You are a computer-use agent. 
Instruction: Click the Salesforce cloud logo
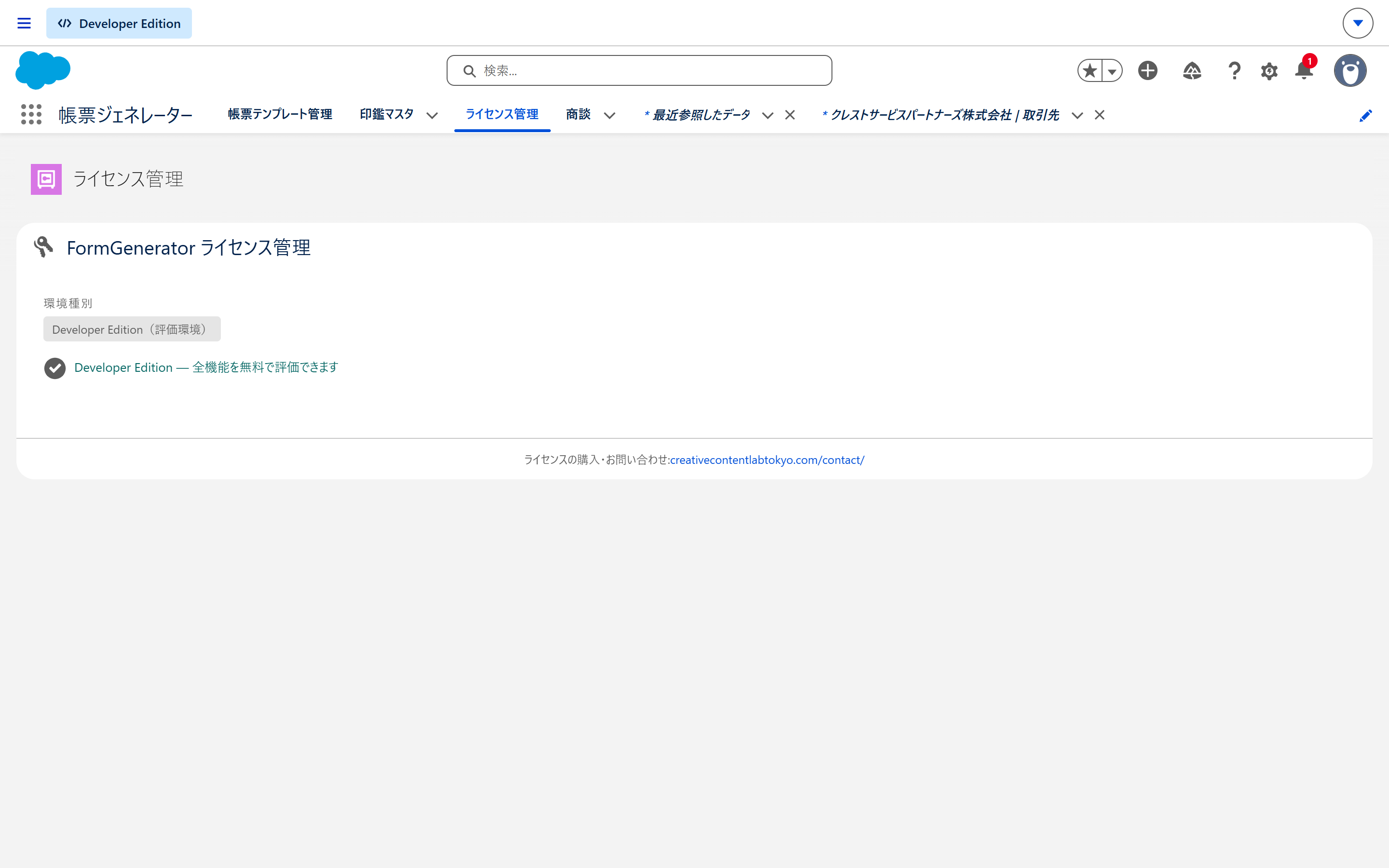pyautogui.click(x=43, y=70)
